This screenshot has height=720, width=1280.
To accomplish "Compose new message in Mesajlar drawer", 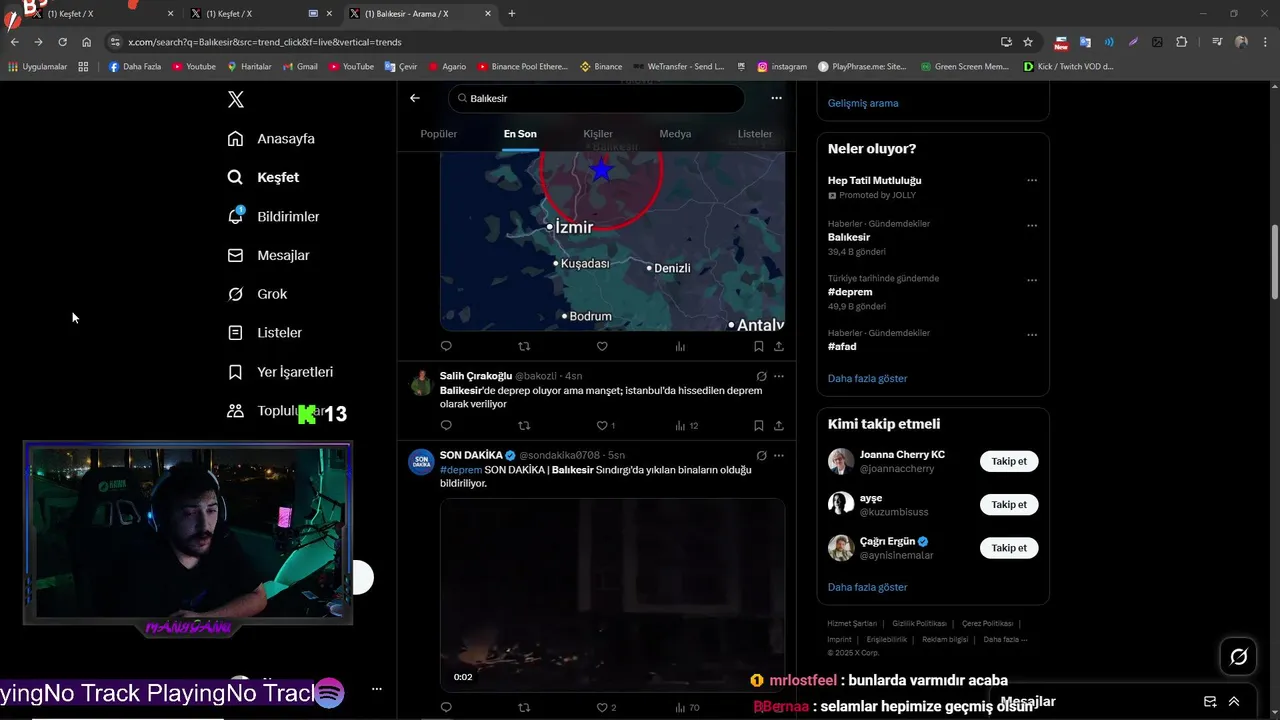I will 1210,702.
